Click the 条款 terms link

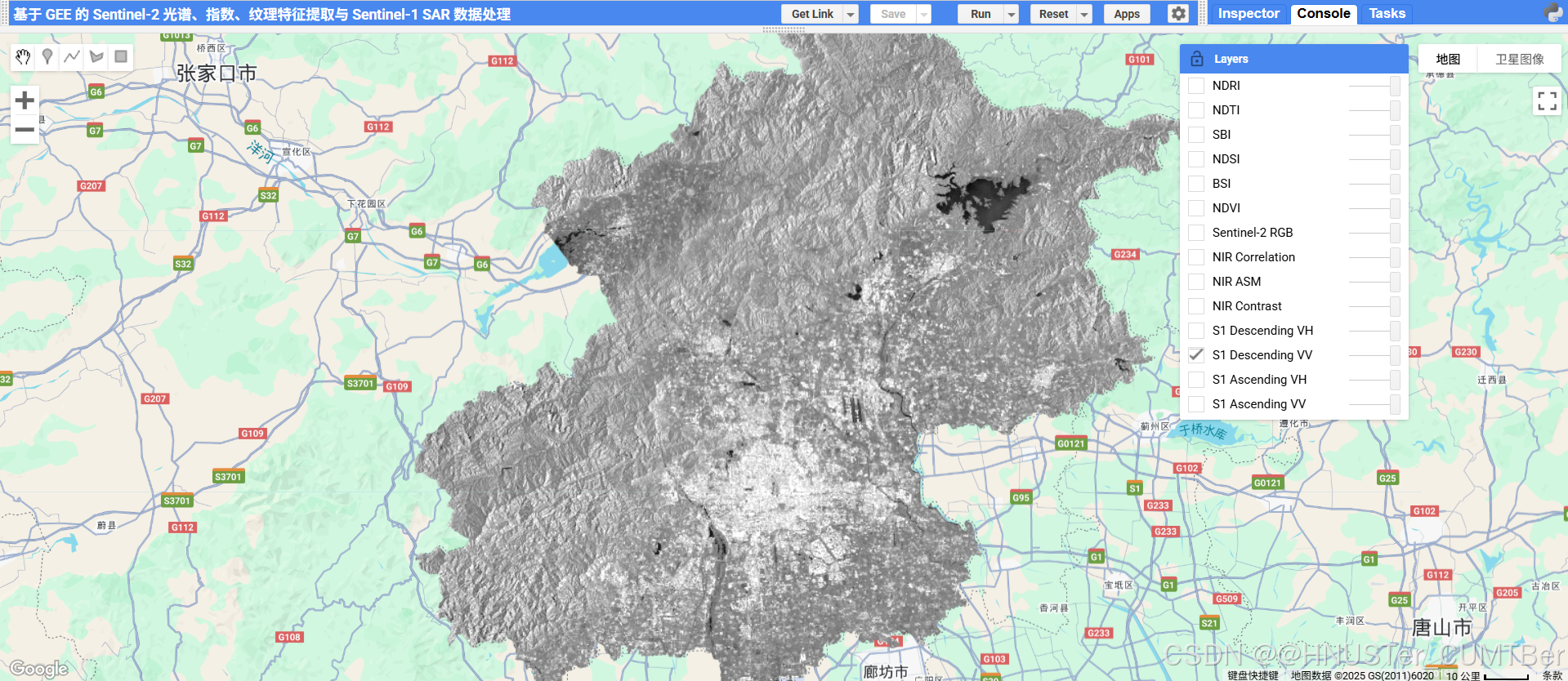1552,675
